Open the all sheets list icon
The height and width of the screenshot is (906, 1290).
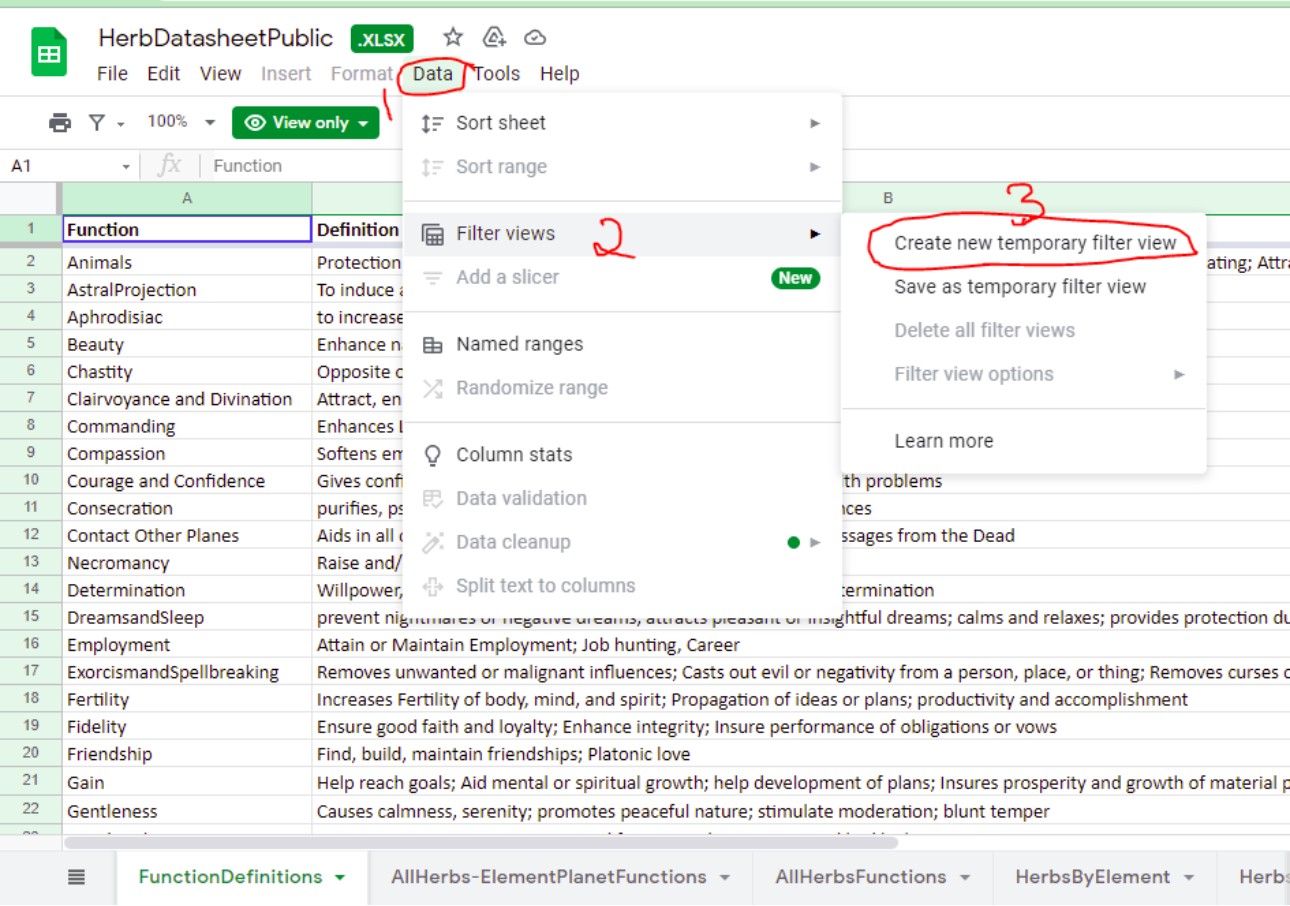point(77,877)
